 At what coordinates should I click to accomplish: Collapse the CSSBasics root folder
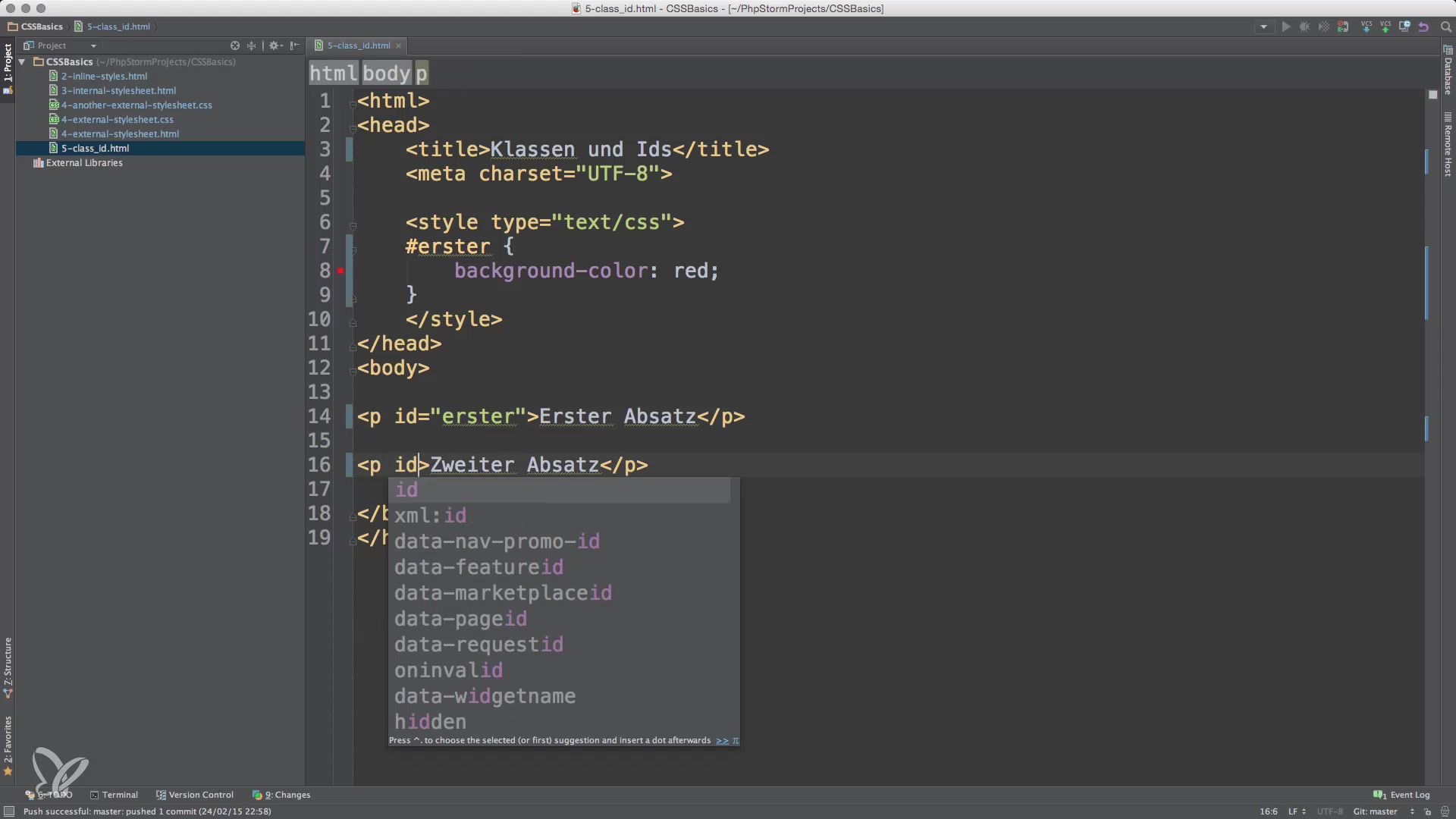click(x=23, y=62)
